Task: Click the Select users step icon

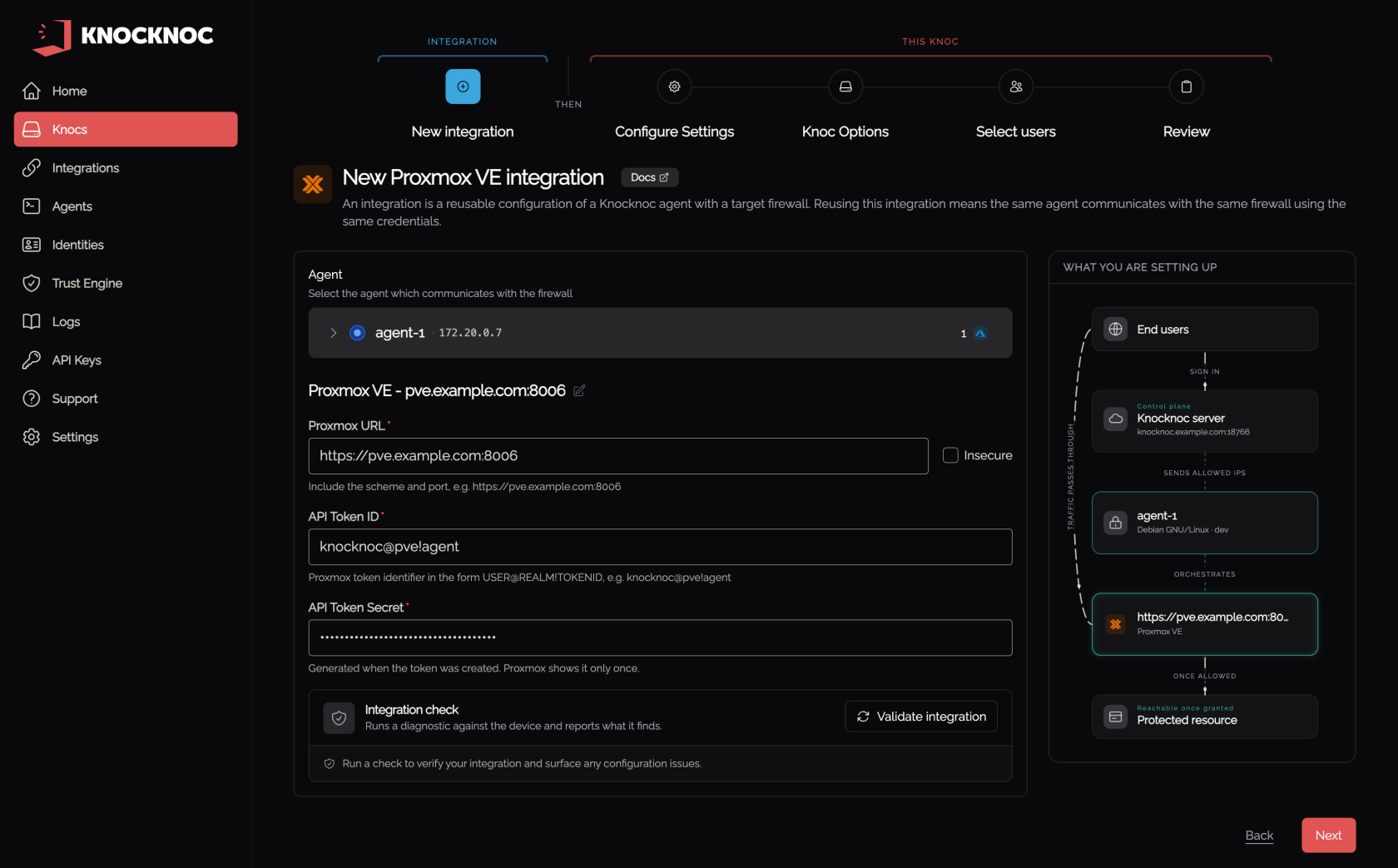Action: pos(1016,87)
